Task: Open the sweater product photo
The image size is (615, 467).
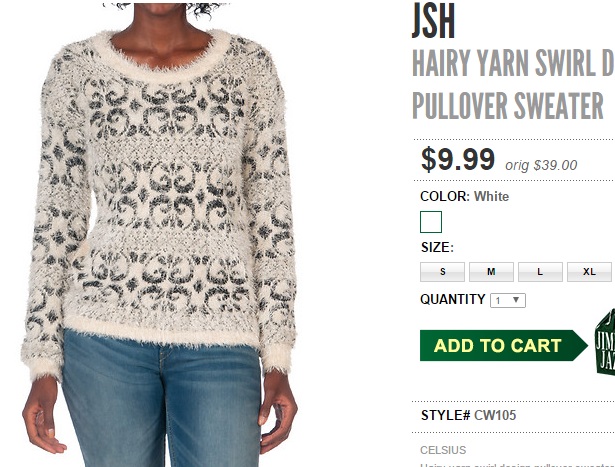Action: click(x=160, y=234)
